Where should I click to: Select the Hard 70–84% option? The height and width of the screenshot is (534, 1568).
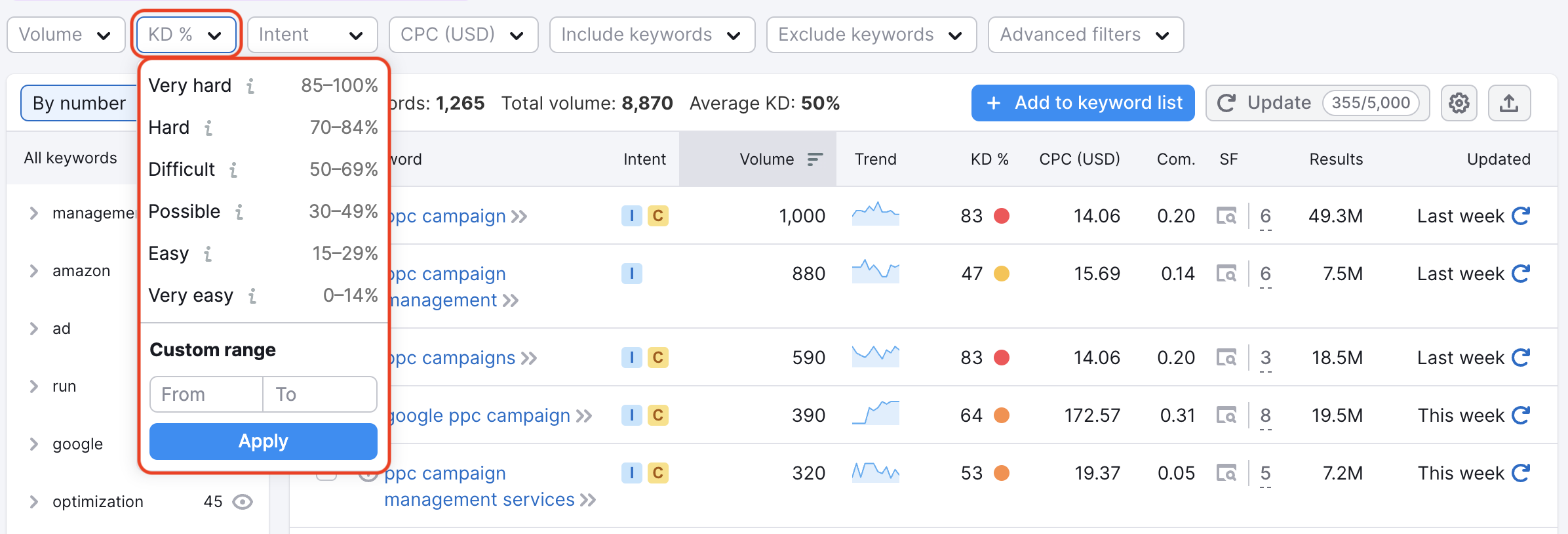(263, 127)
